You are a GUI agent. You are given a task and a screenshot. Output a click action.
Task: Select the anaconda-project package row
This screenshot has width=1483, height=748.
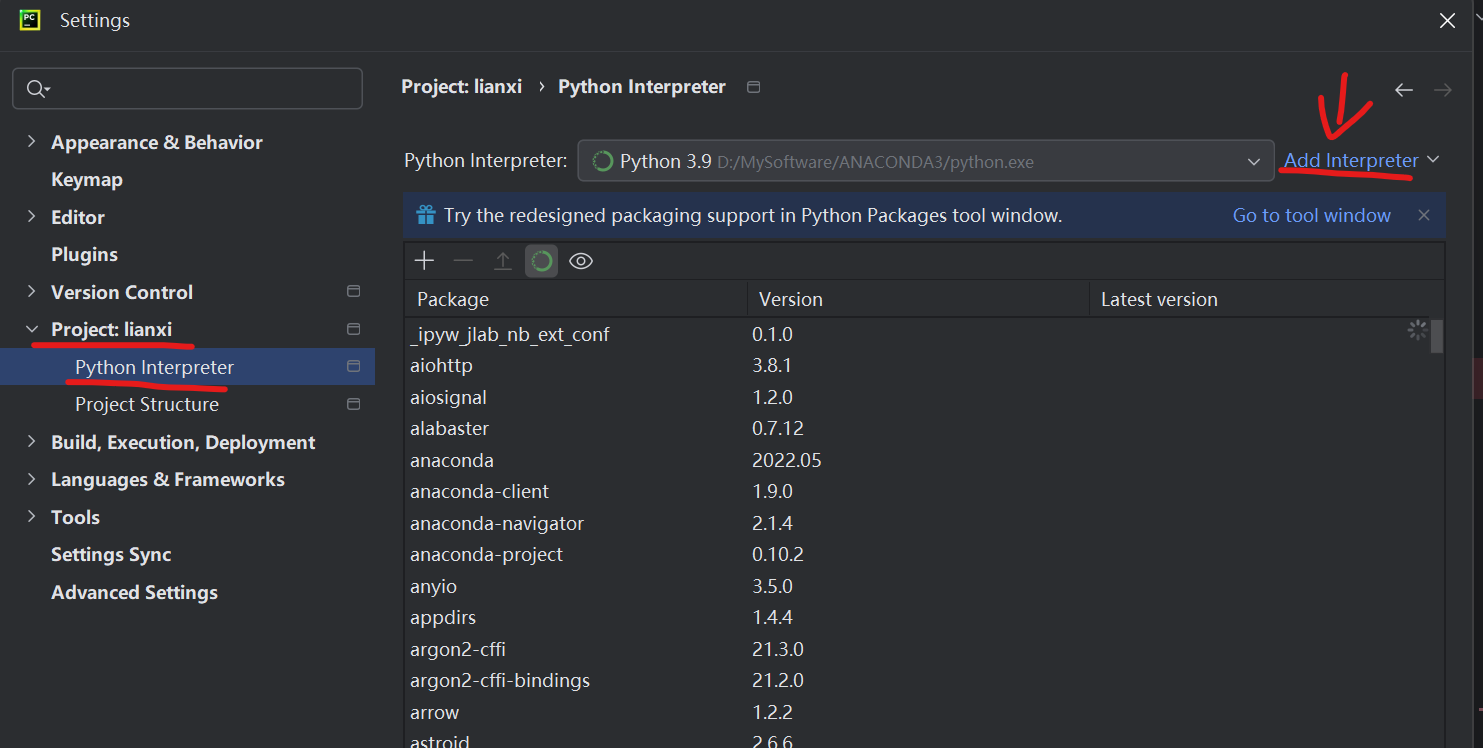[x=917, y=554]
